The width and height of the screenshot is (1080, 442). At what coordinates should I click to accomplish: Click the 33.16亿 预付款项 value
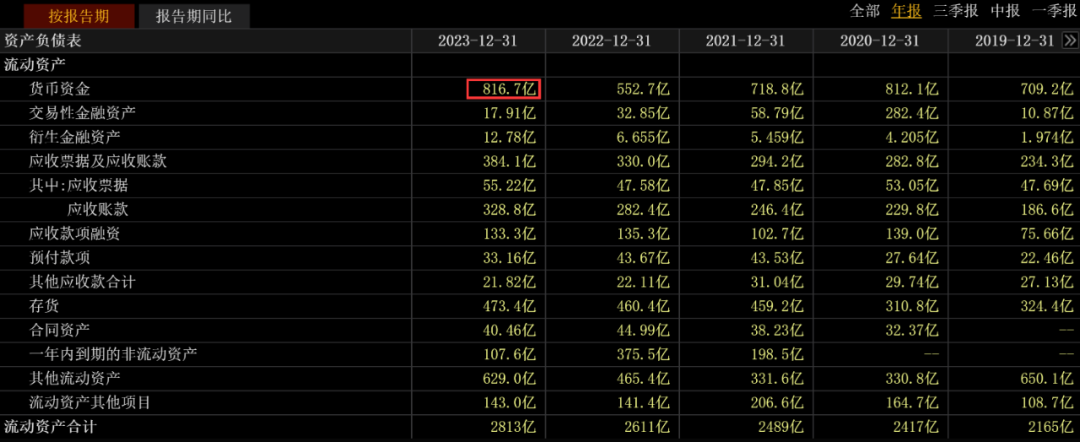click(x=508, y=258)
